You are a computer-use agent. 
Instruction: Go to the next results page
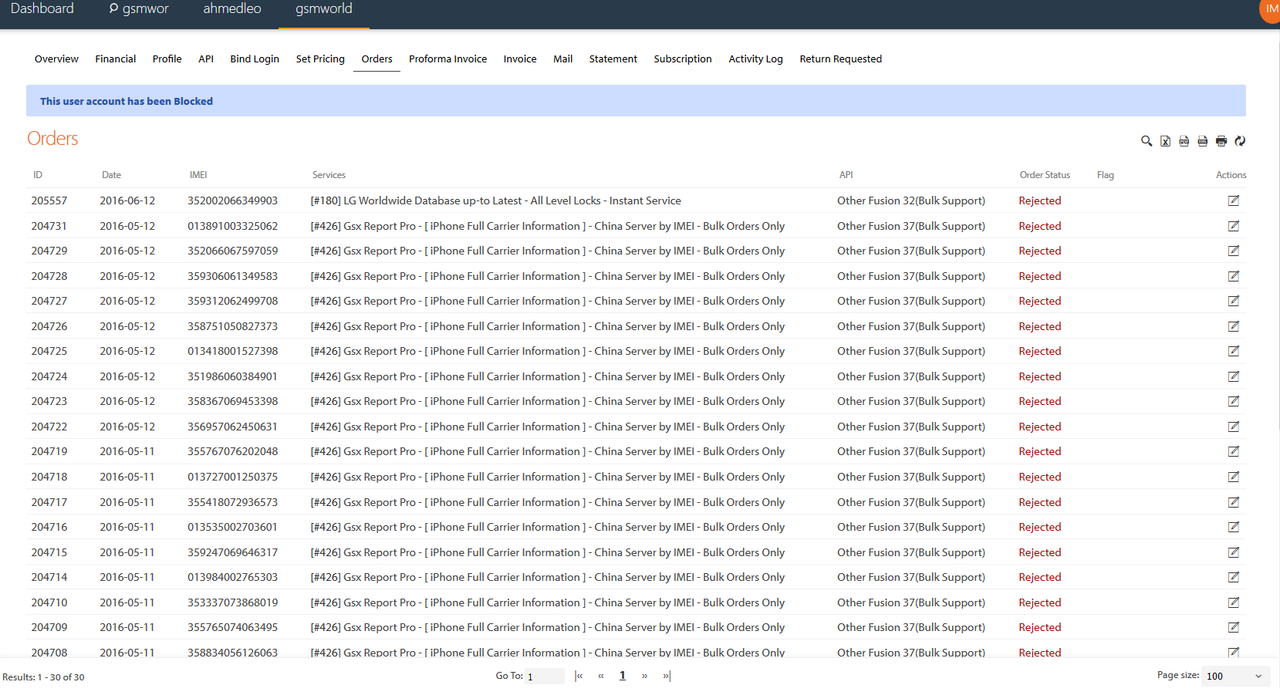point(644,676)
